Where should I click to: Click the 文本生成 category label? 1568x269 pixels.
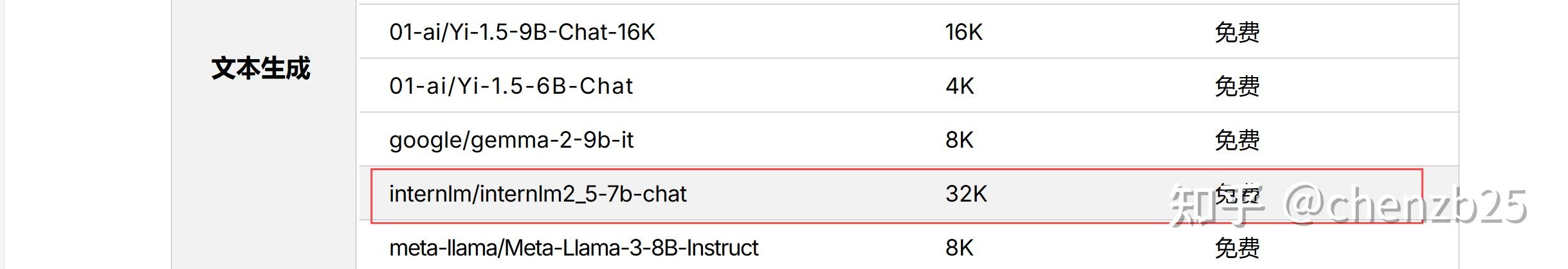click(x=260, y=69)
